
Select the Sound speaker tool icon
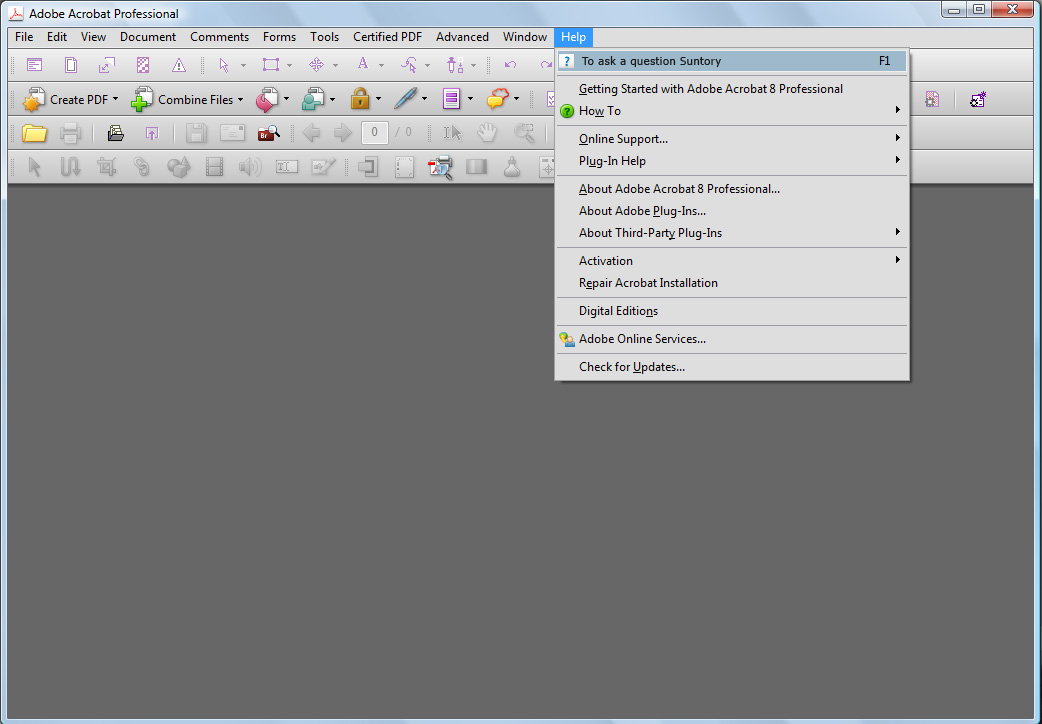[x=250, y=166]
